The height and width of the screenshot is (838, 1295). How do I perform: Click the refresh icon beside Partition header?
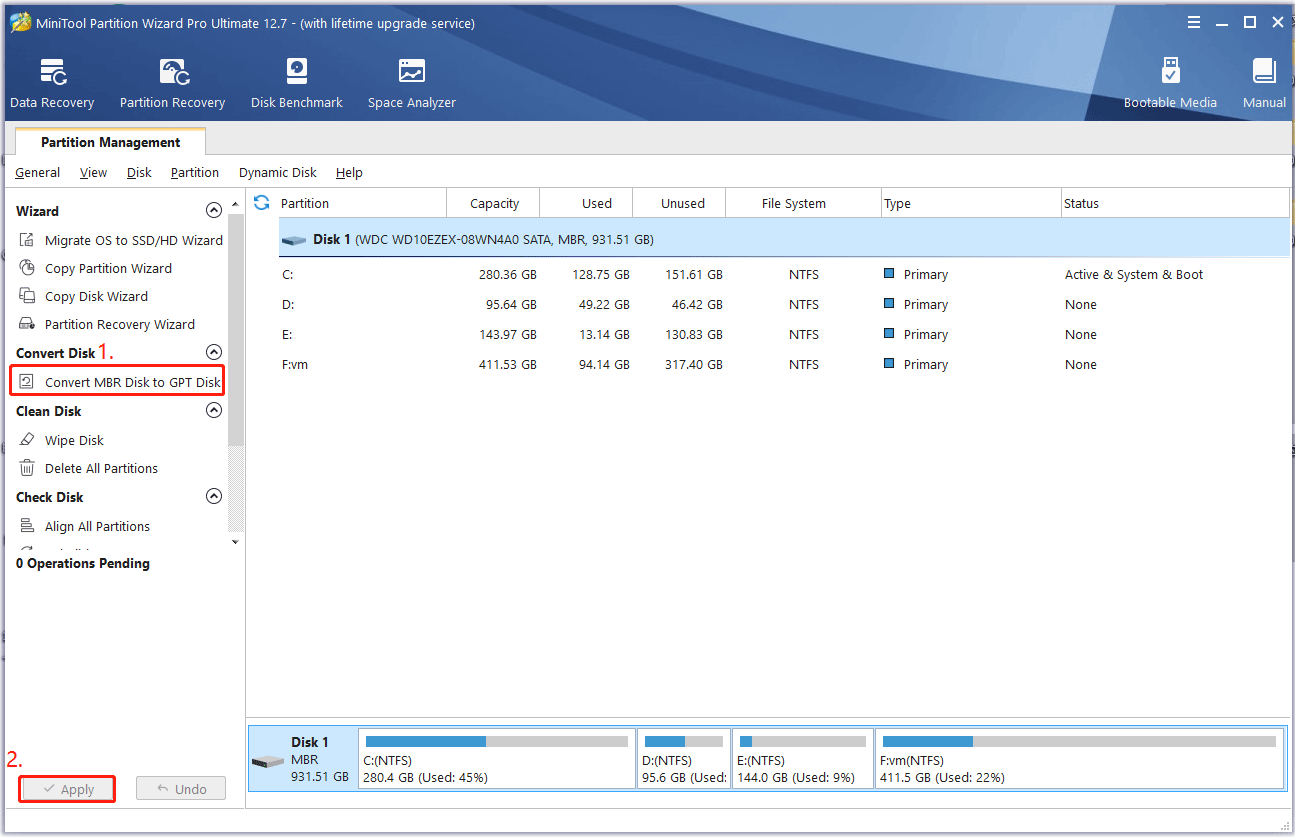(262, 203)
